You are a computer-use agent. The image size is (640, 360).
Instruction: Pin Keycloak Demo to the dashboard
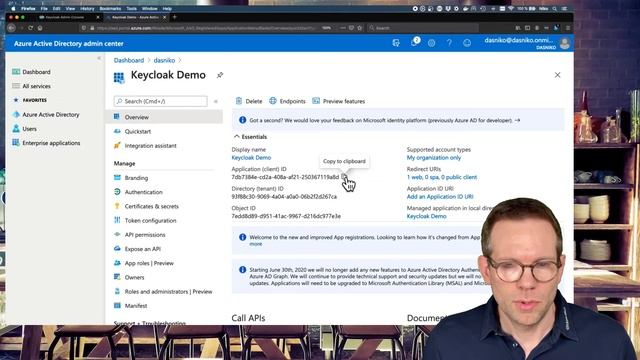(x=220, y=75)
